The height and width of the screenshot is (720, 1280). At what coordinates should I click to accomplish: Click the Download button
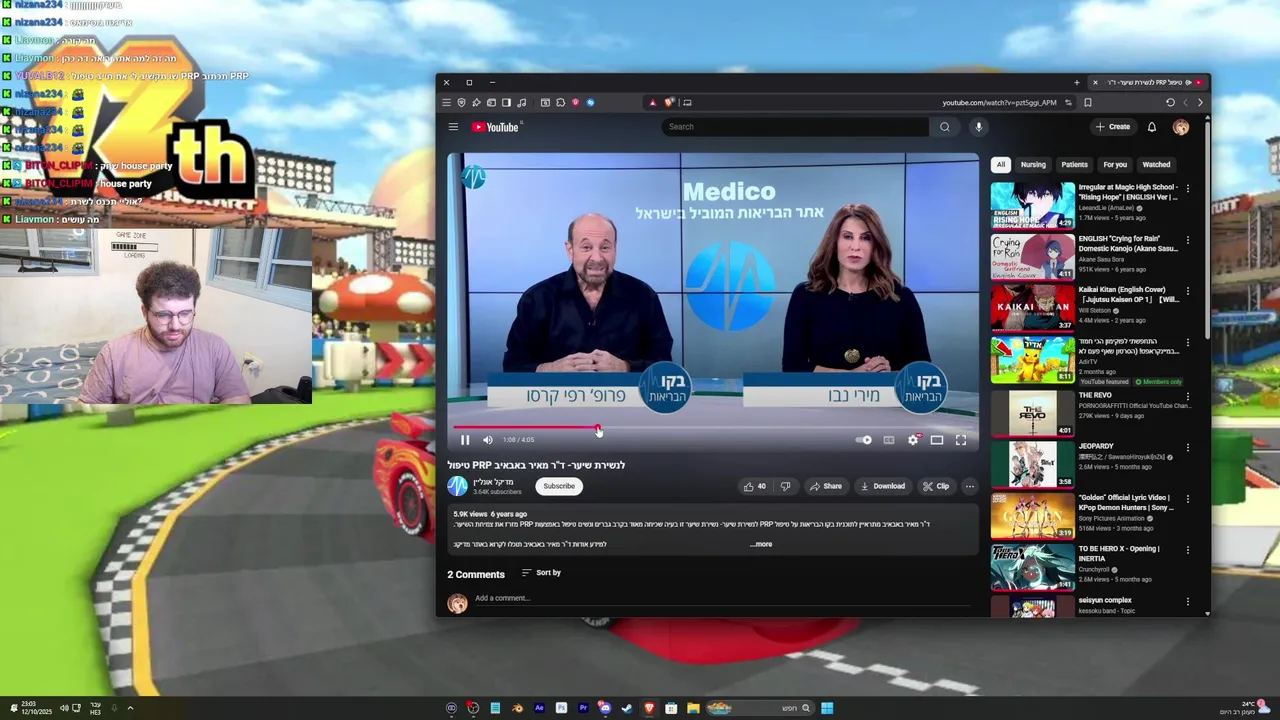tap(883, 486)
